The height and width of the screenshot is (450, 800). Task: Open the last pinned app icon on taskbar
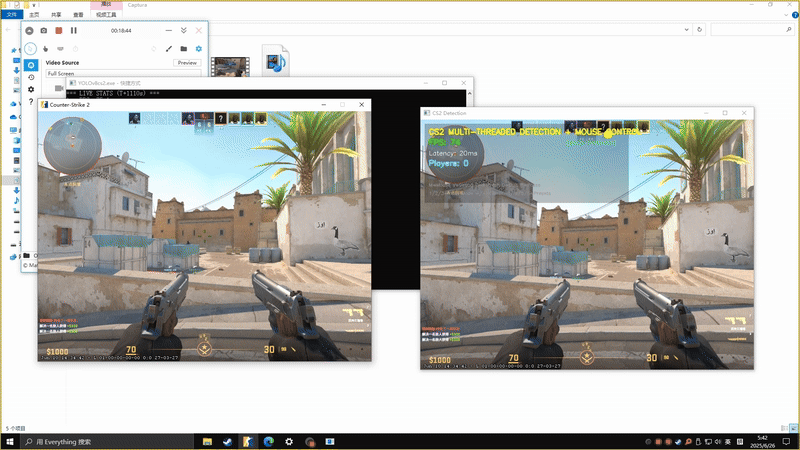[x=330, y=442]
